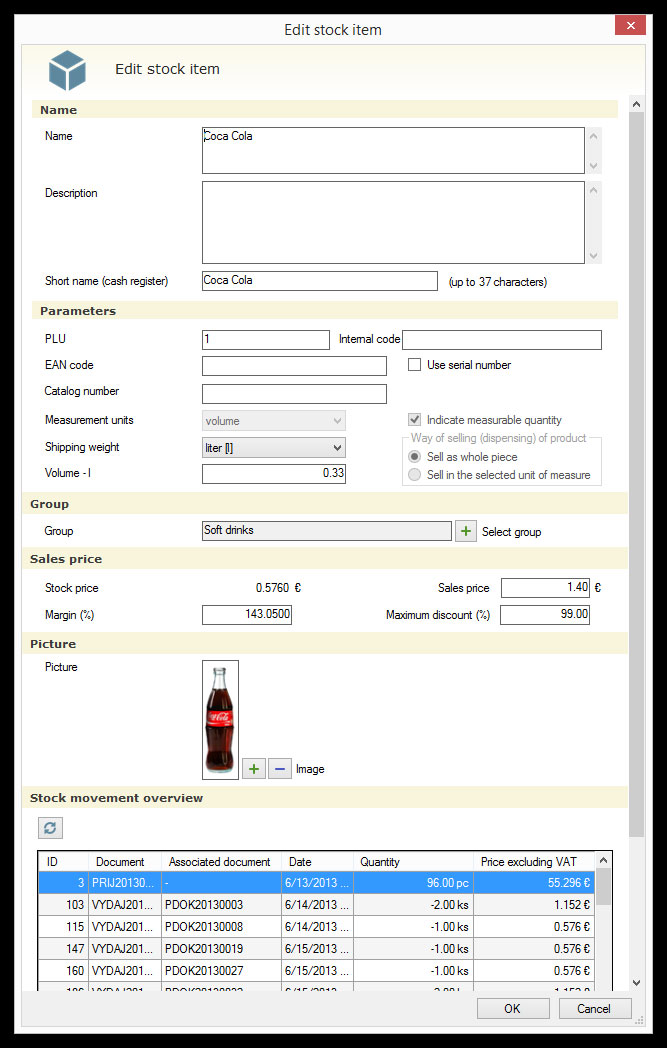Image resolution: width=667 pixels, height=1048 pixels.
Task: Select row with PDOK20130027
Action: point(316,970)
